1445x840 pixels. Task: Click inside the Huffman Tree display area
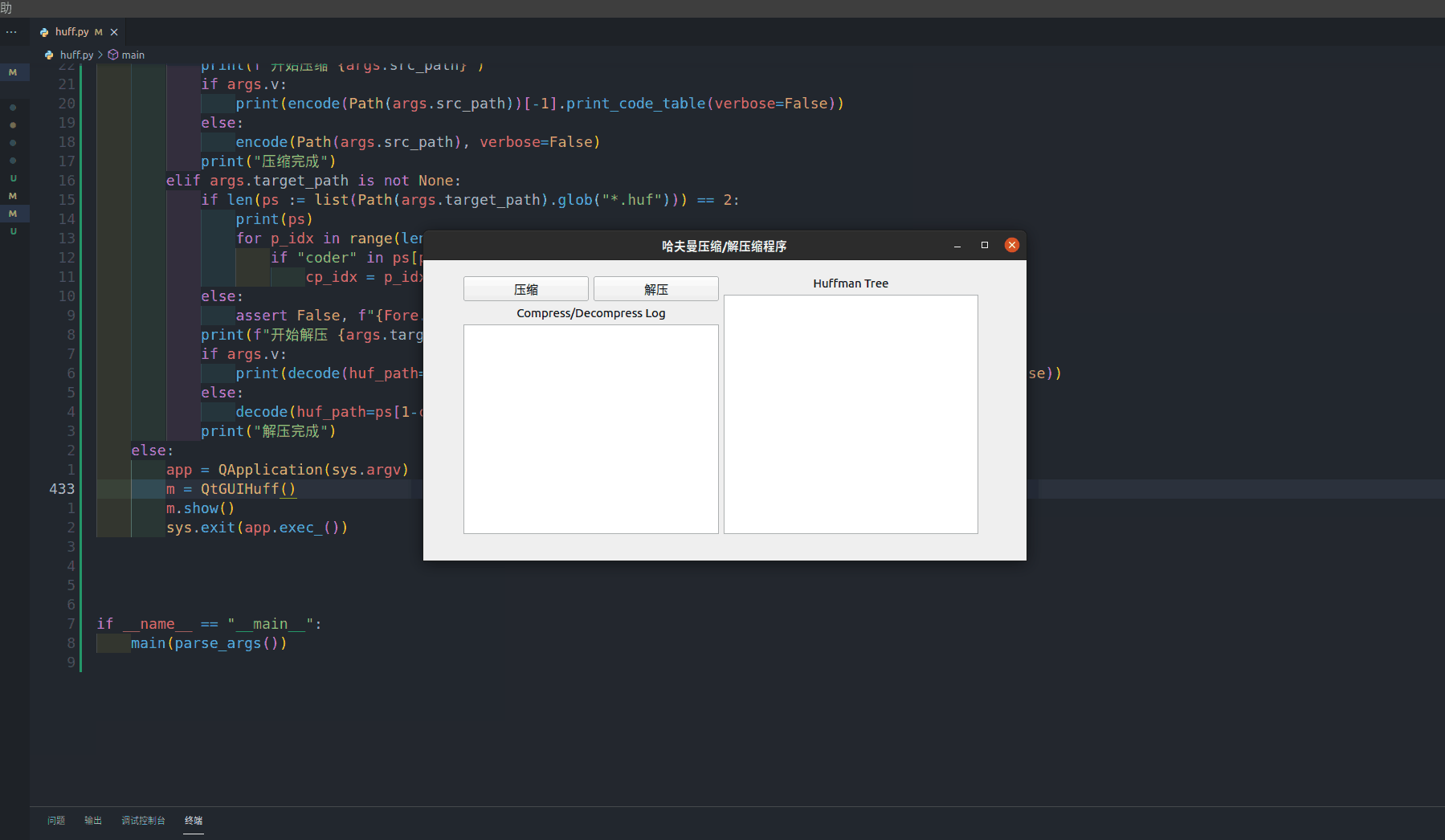(851, 414)
